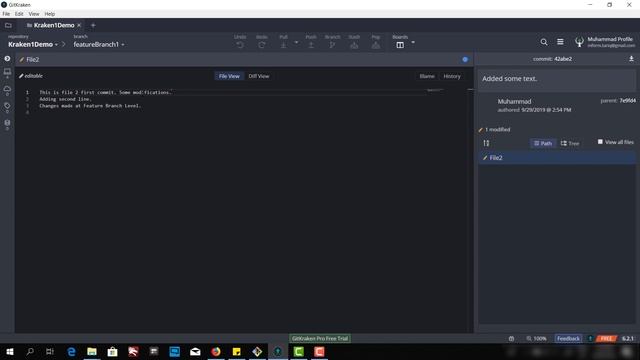640x360 pixels.
Task: Open the Windows Start button
Action: 9,351
